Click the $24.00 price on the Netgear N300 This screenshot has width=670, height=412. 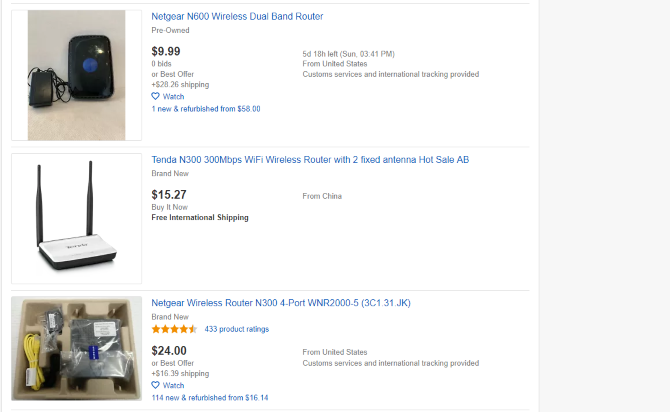coord(169,351)
